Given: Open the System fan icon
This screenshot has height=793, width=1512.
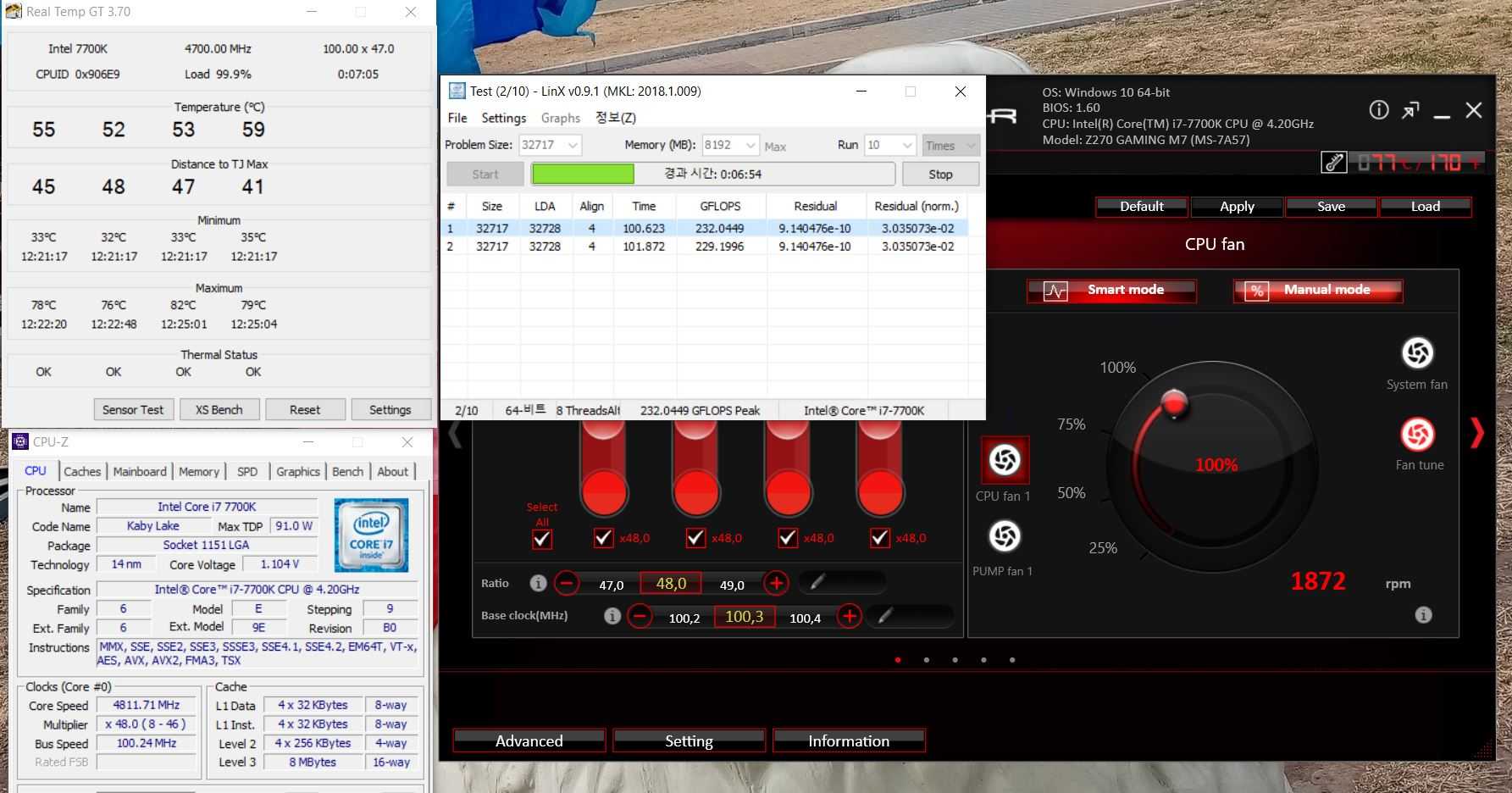Looking at the screenshot, I should pyautogui.click(x=1417, y=353).
